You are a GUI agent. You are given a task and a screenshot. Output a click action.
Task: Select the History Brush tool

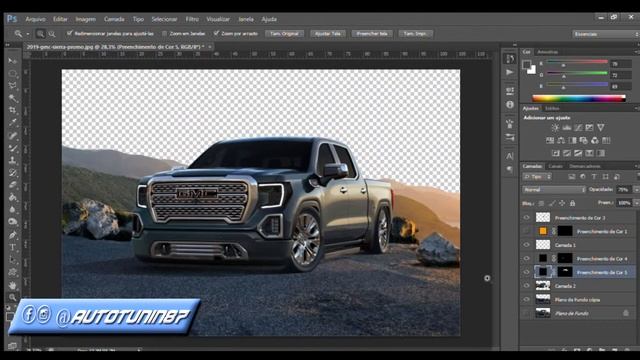pyautogui.click(x=13, y=172)
